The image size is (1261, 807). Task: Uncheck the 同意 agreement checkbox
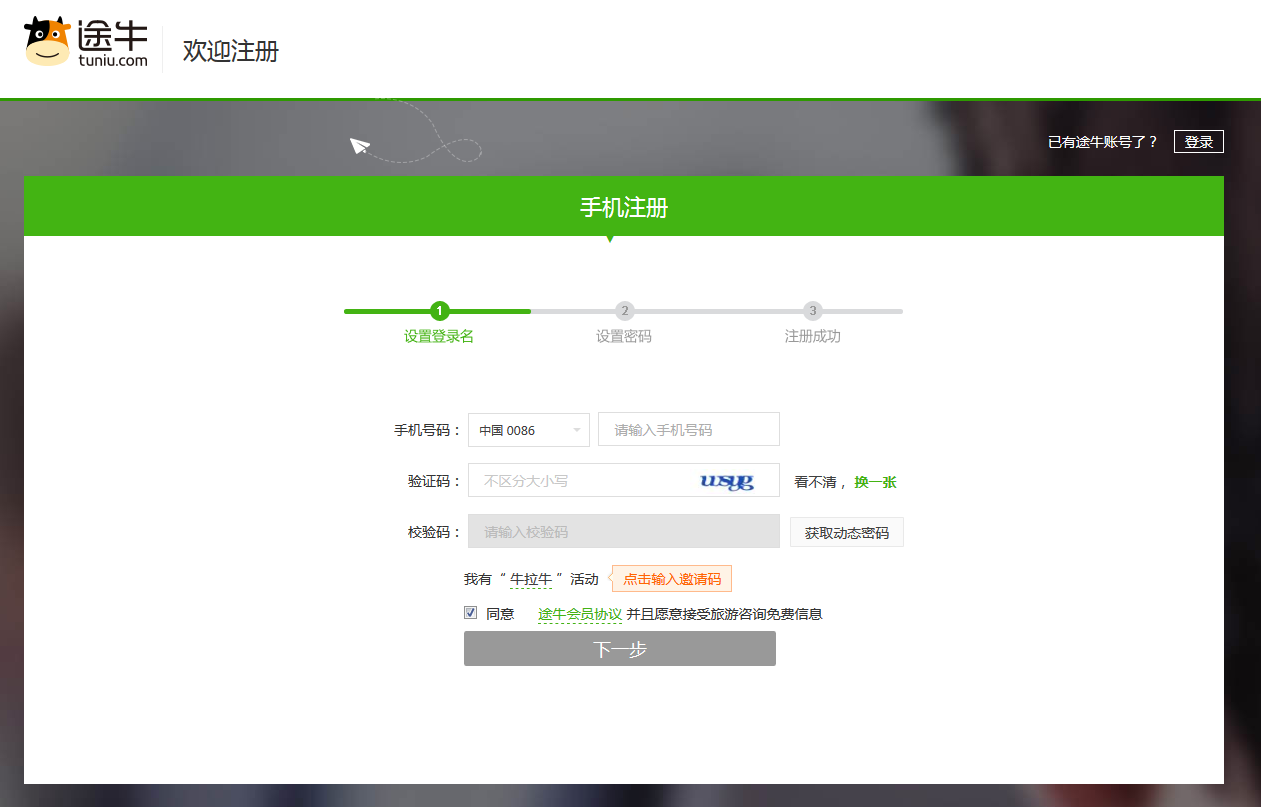470,613
